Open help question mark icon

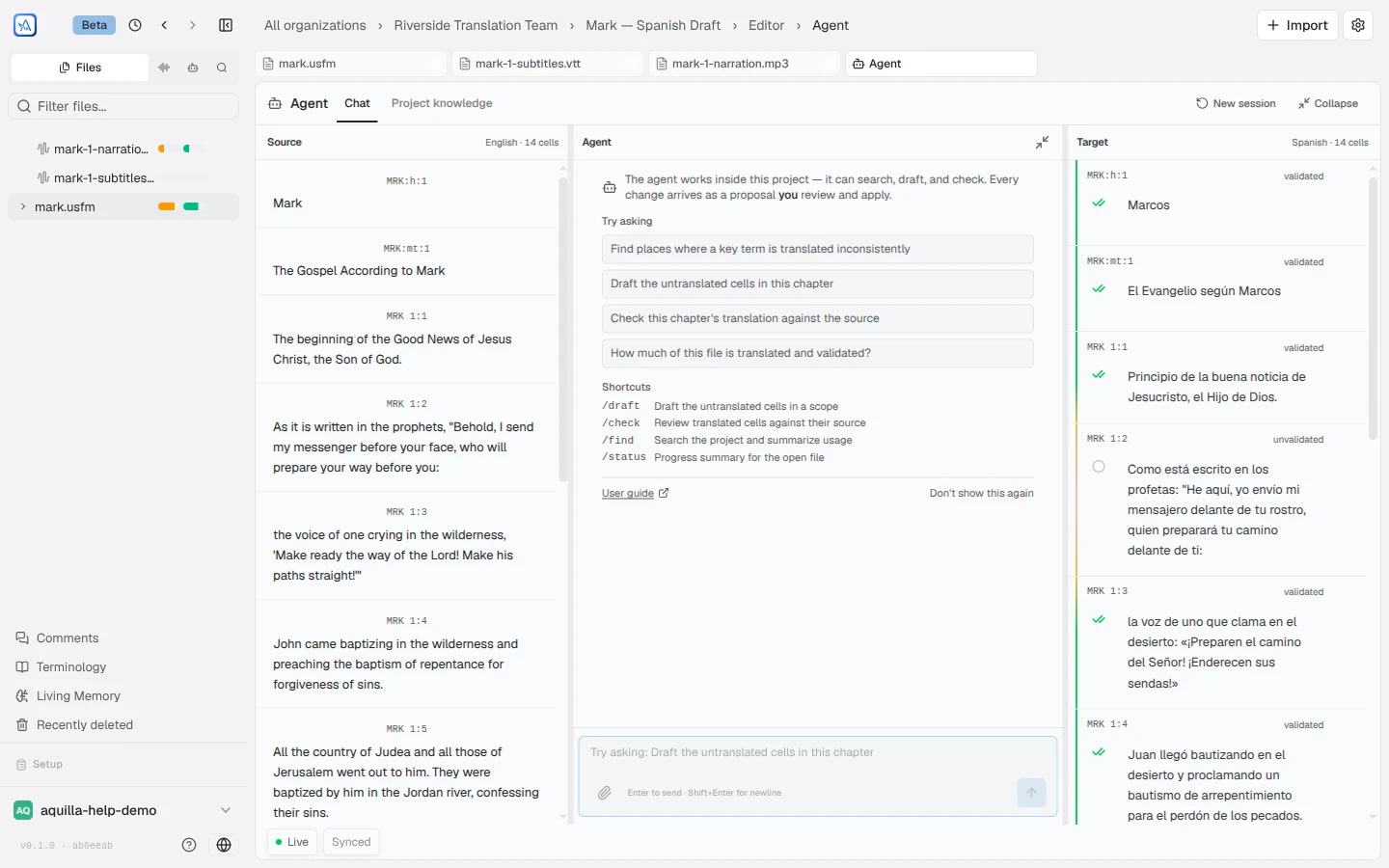(x=189, y=845)
